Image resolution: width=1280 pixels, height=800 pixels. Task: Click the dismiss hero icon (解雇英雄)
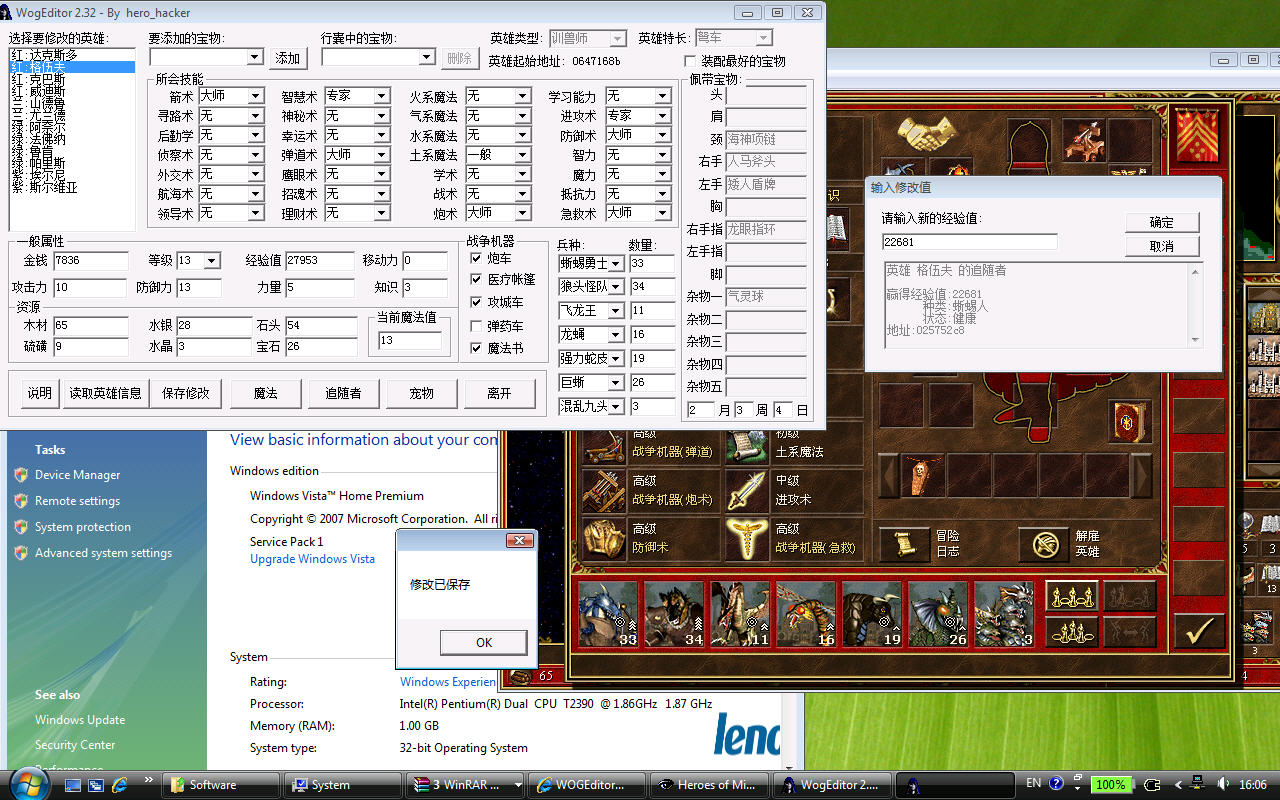click(1044, 544)
